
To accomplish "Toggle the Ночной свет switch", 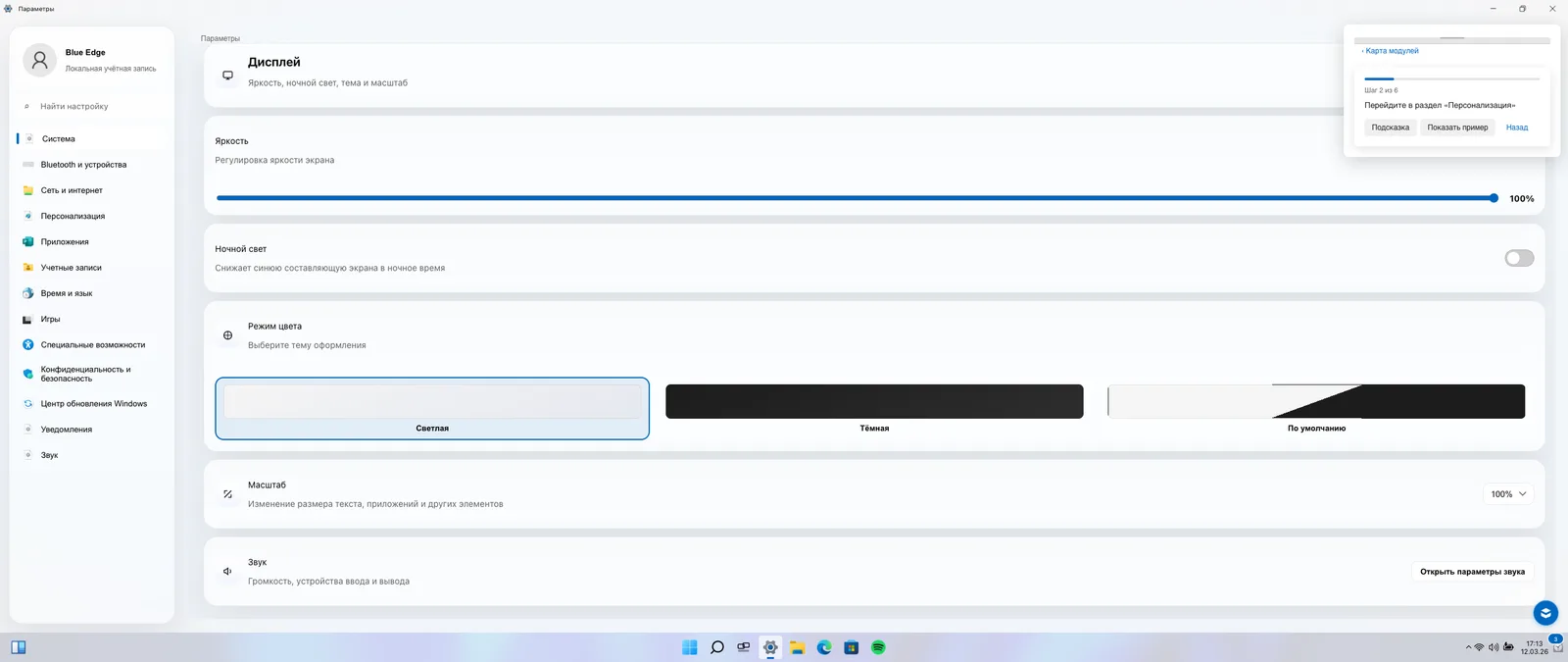I will pos(1519,258).
